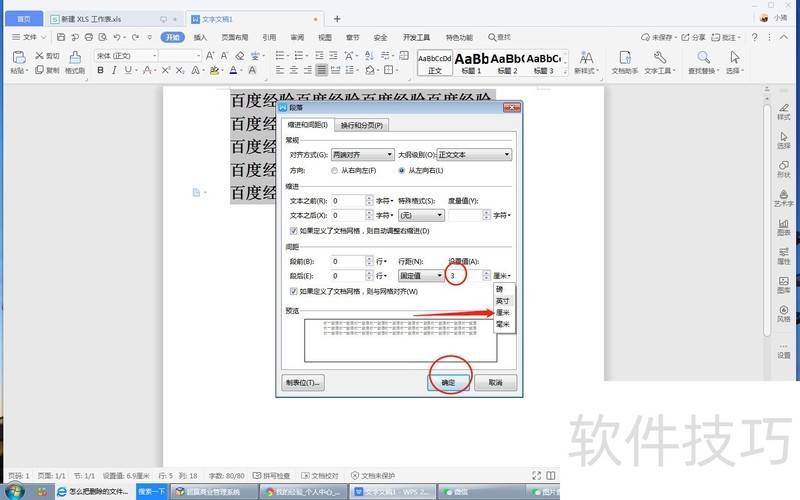
Task: Click the Paste (粘贴) icon
Action: pos(18,58)
